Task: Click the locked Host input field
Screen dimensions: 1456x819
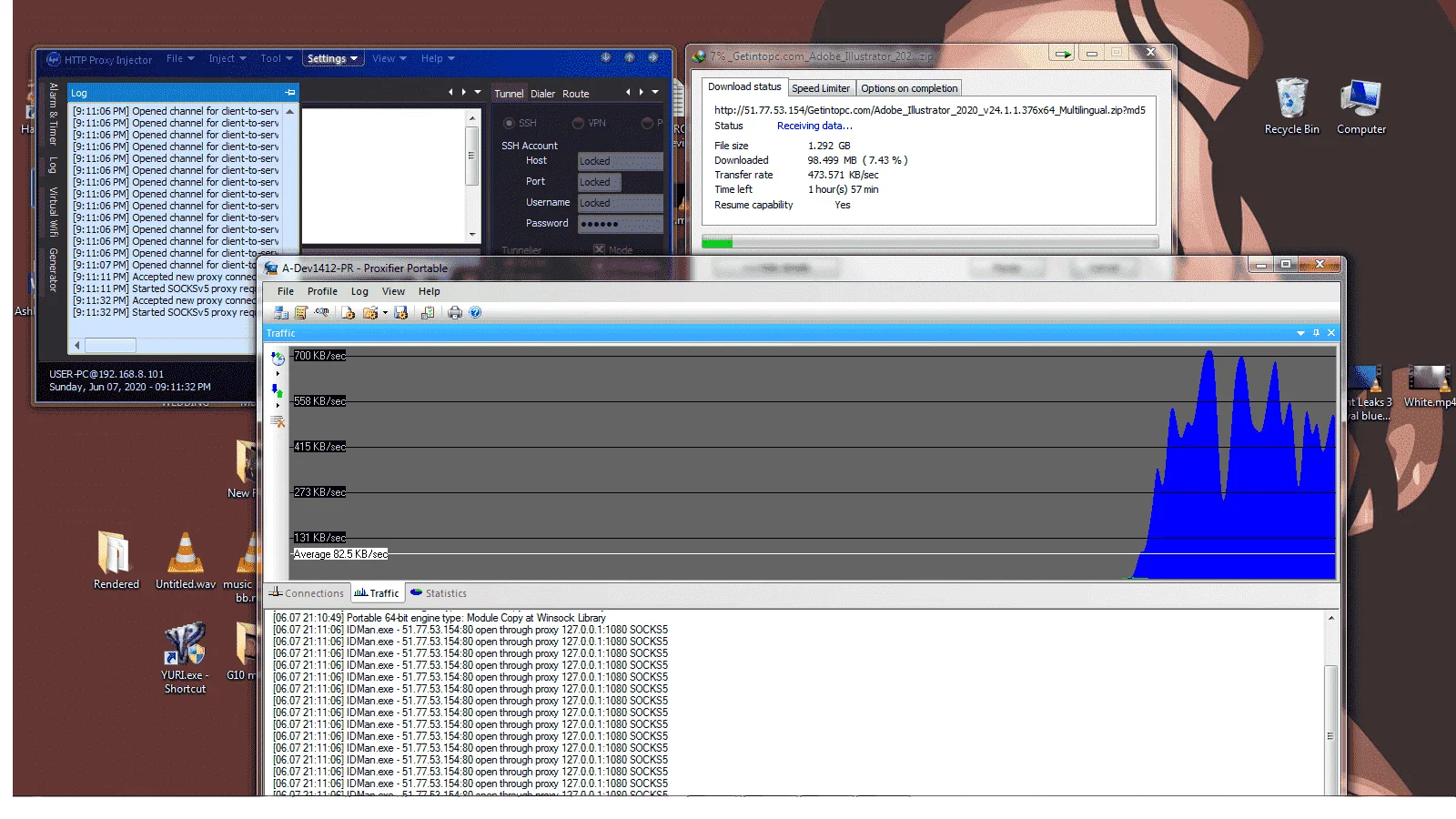Action: pos(620,161)
